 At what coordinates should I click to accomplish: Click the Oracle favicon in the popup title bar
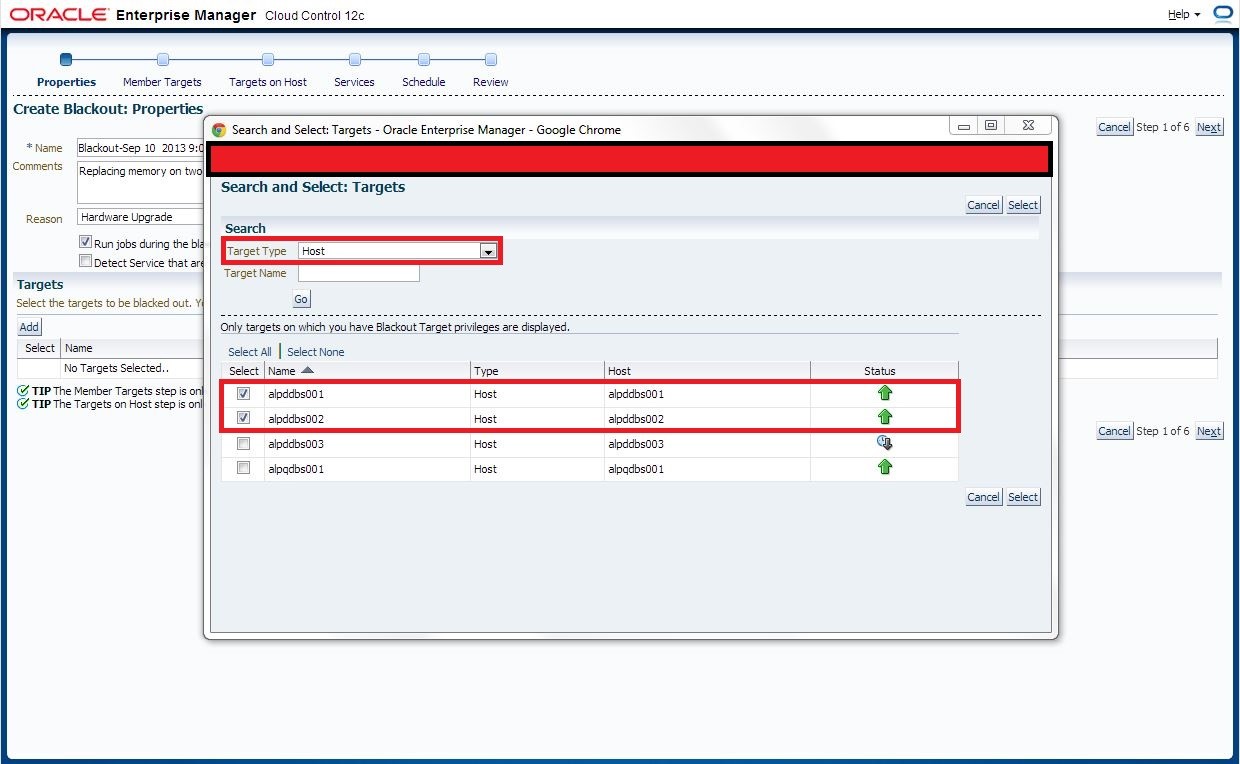(x=216, y=129)
